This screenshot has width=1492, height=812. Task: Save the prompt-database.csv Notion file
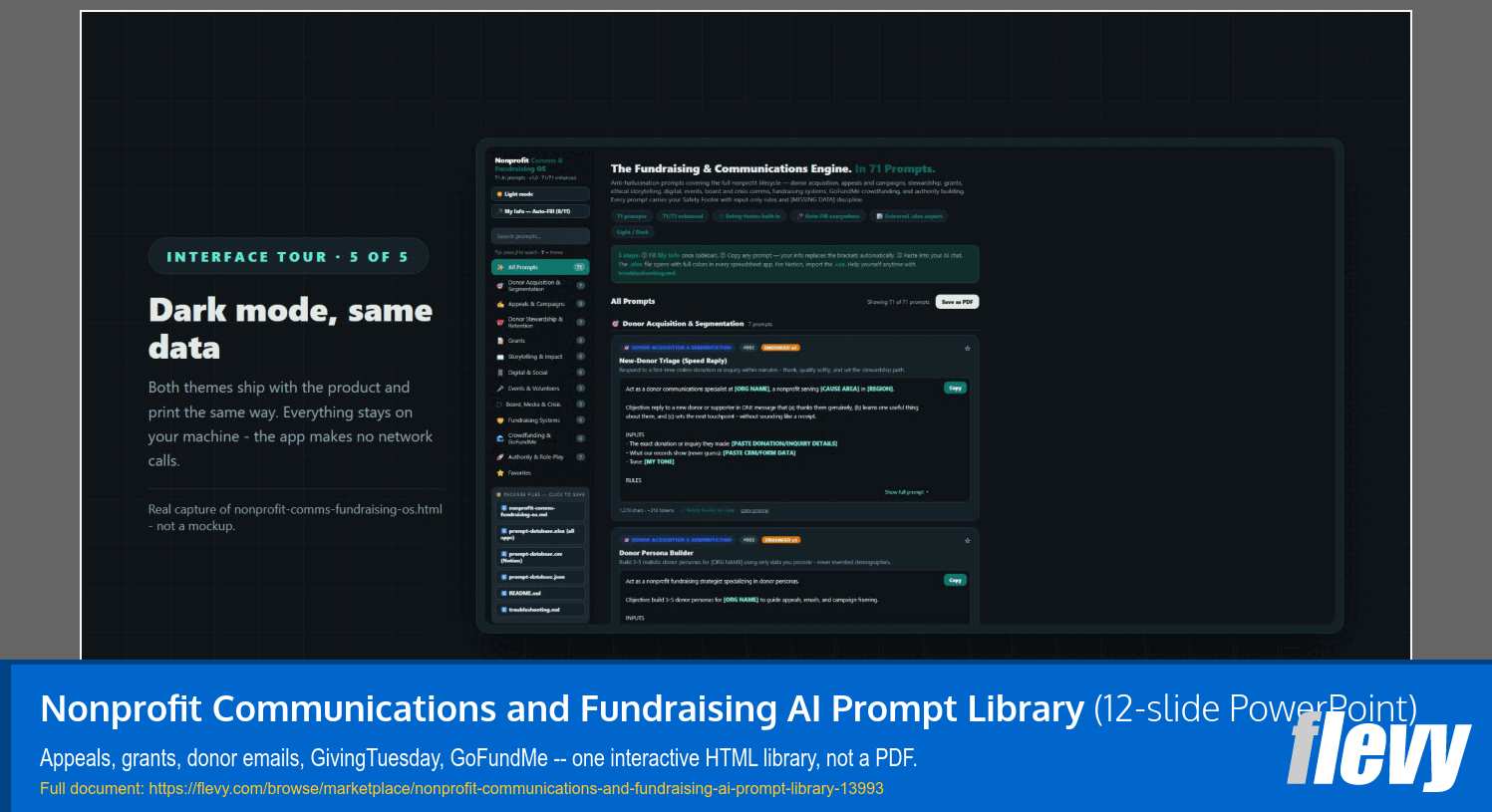(x=541, y=557)
